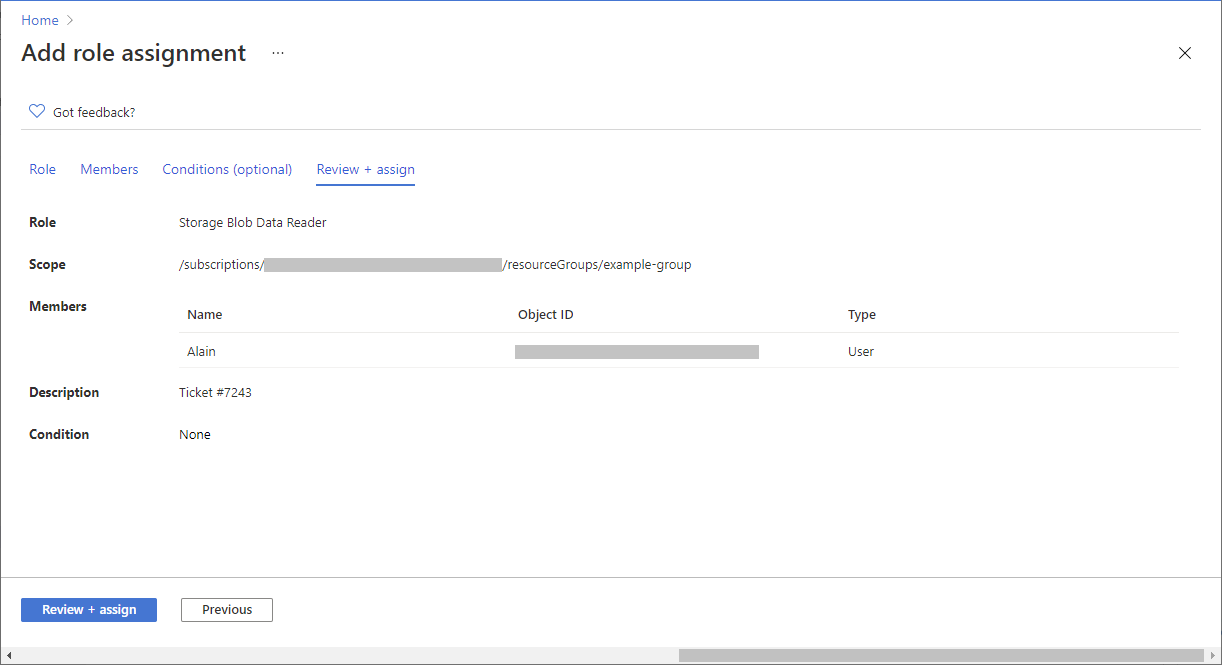Image resolution: width=1222 pixels, height=665 pixels.
Task: Navigate to Home via the breadcrumb
Action: point(38,20)
